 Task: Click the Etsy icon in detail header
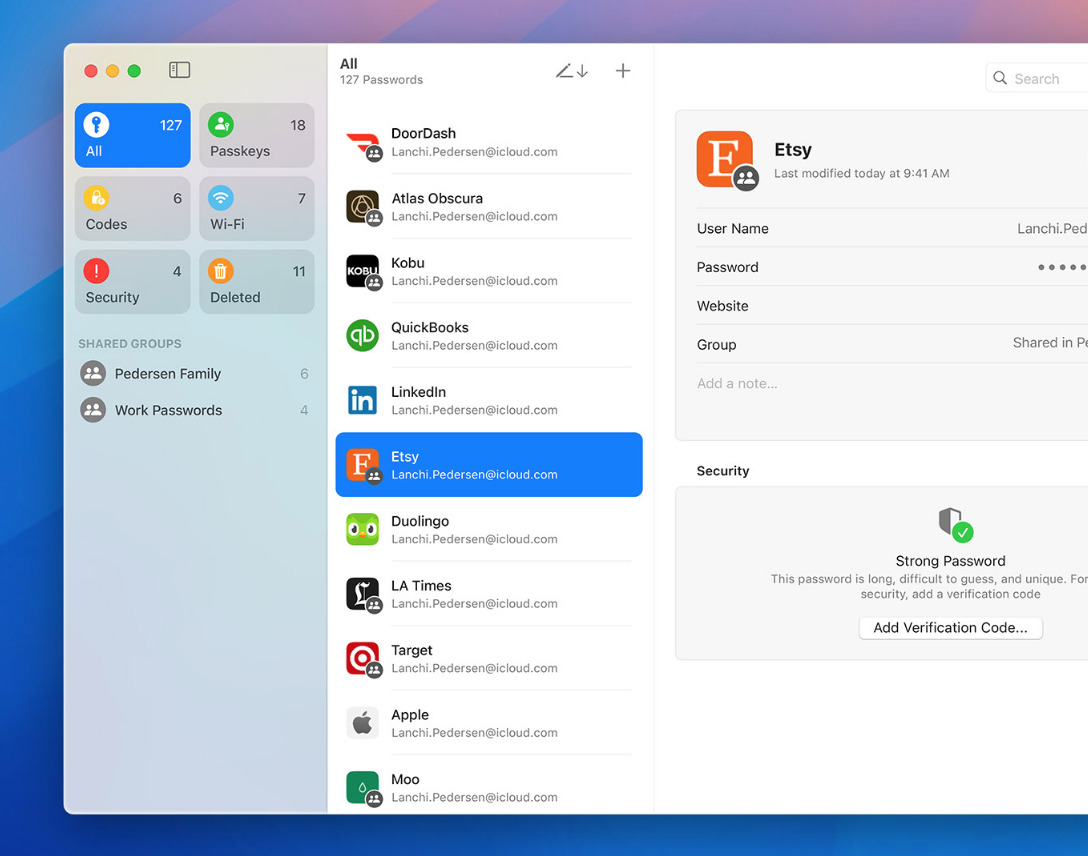[724, 159]
